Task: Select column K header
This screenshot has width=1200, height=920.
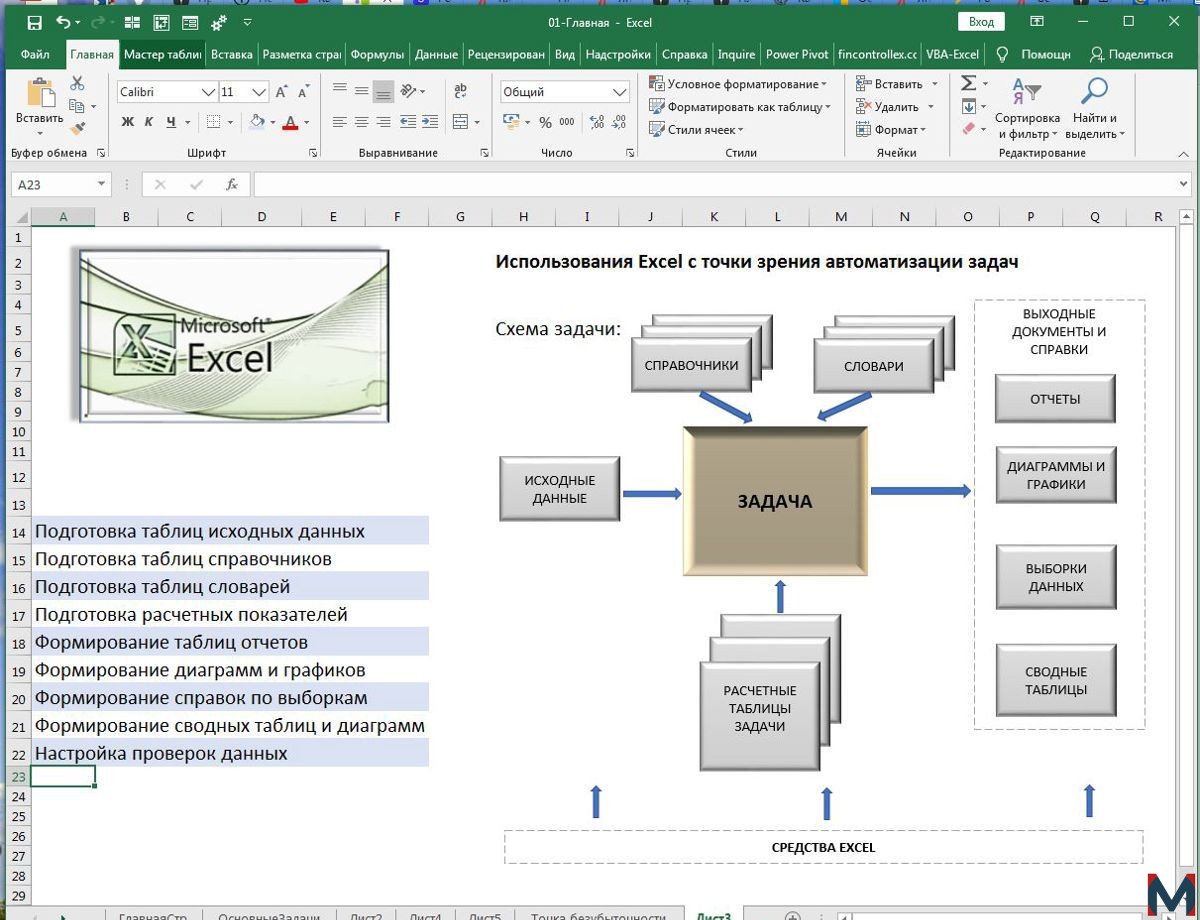Action: (x=714, y=217)
